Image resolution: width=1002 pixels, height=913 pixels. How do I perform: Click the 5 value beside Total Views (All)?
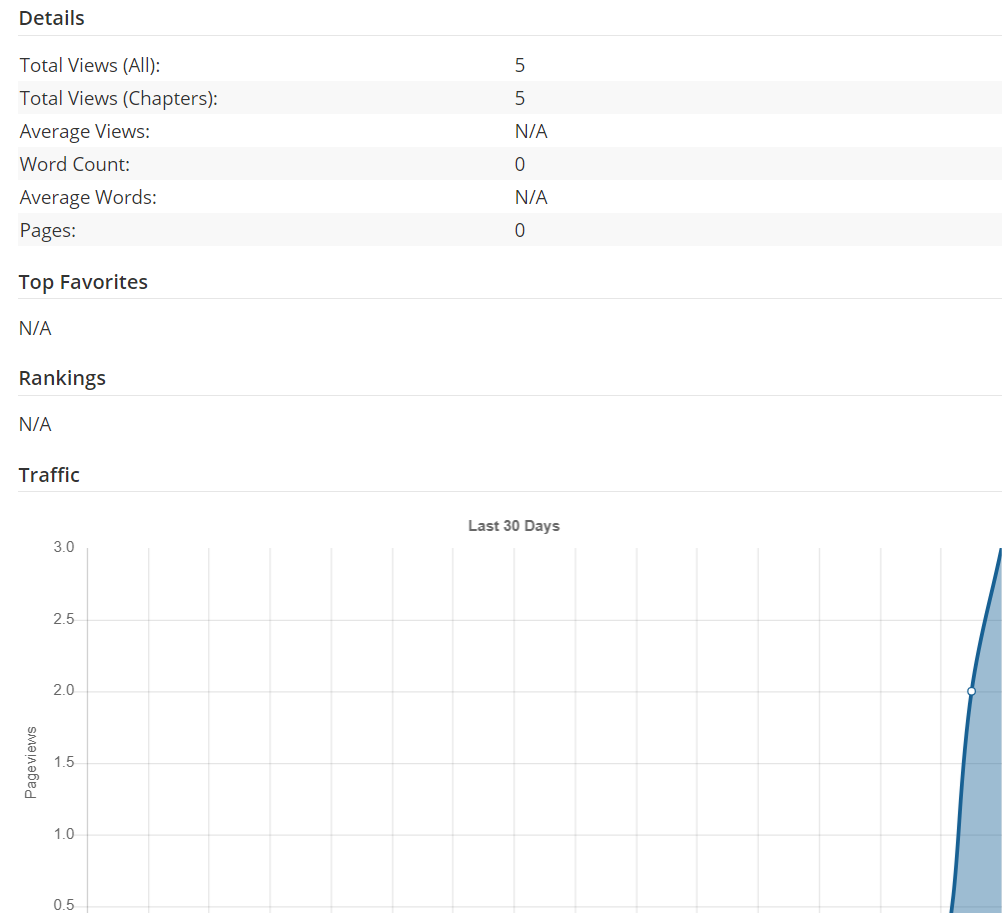[x=520, y=65]
